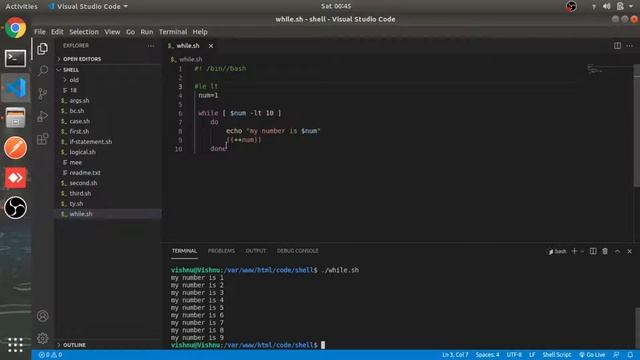This screenshot has width=640, height=360.
Task: Change Spaces: 4 indentation setting
Action: click(487, 355)
